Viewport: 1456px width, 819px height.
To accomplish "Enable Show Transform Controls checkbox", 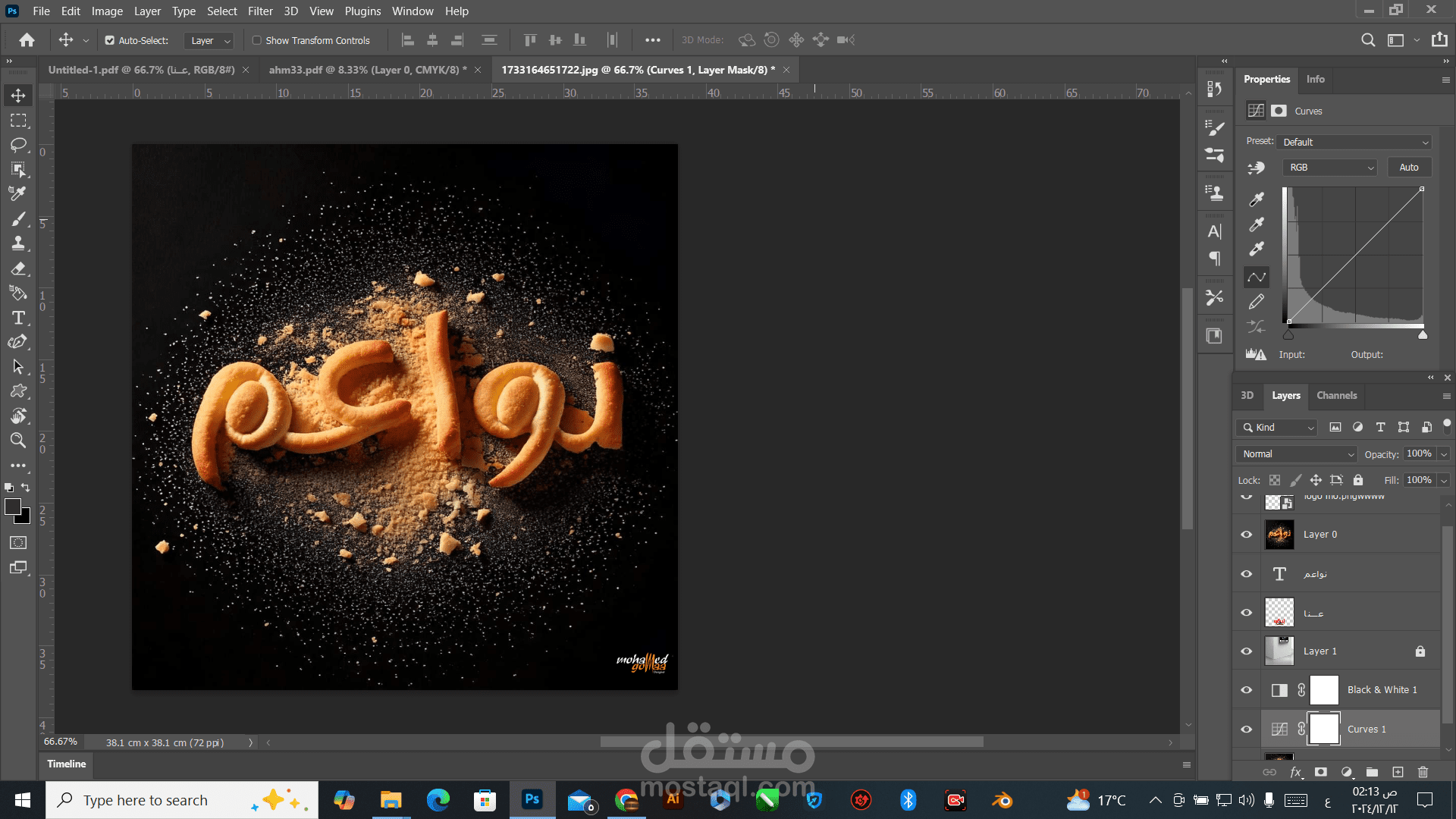I will click(257, 40).
